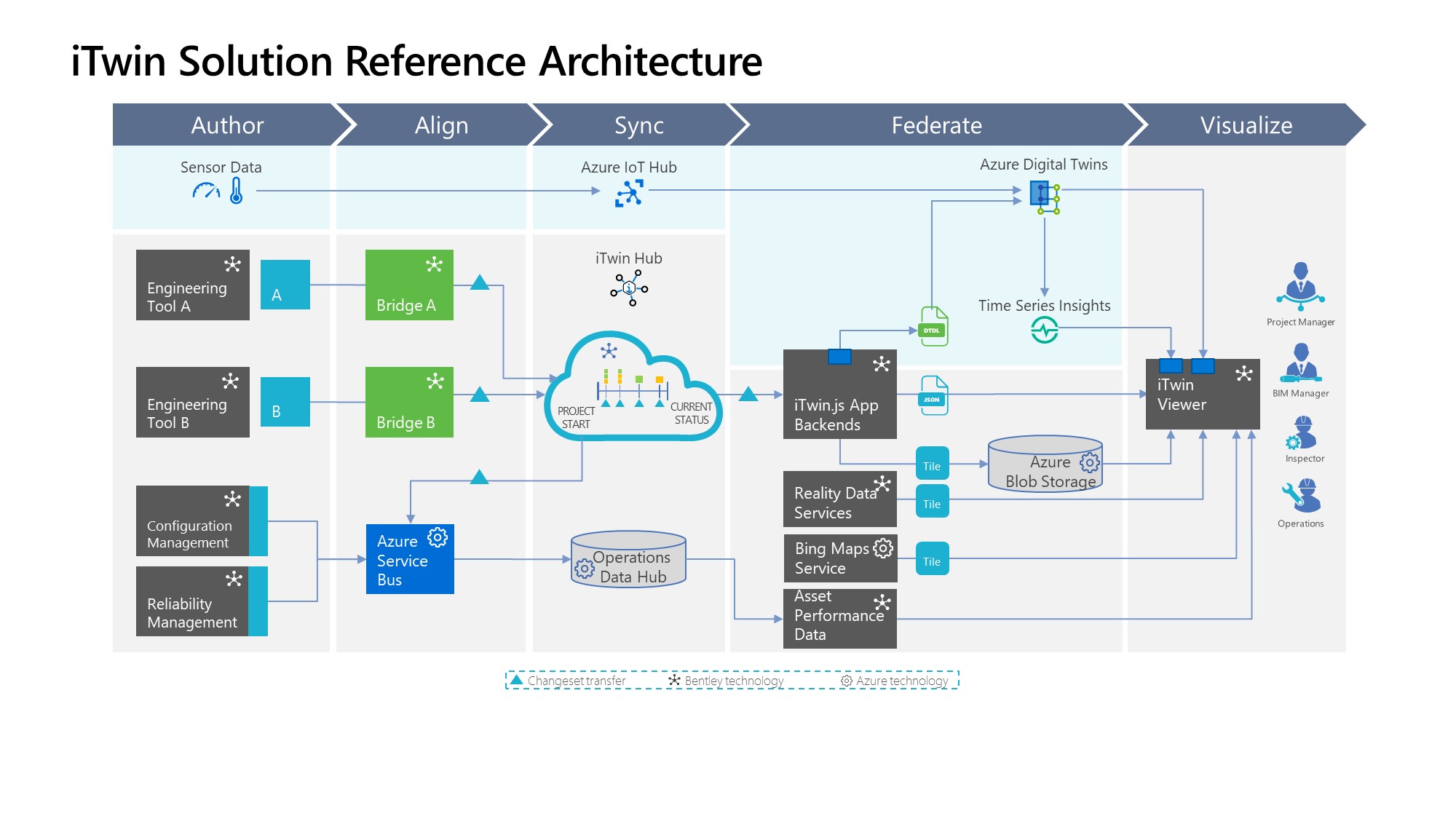Click the iTwin Hub network icon
Viewport: 1456px width, 819px height.
click(x=629, y=288)
